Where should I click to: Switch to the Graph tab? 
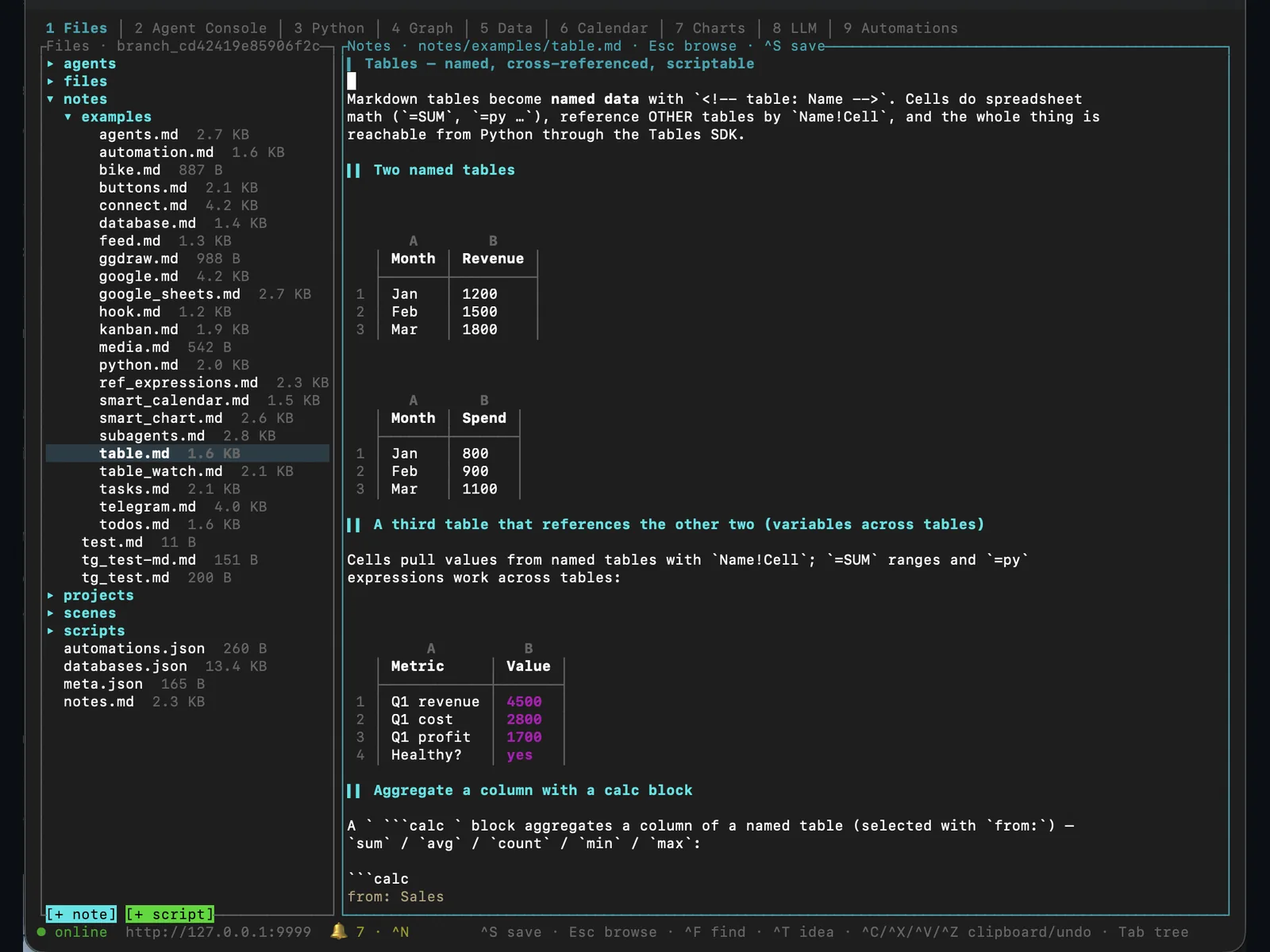pos(421,28)
